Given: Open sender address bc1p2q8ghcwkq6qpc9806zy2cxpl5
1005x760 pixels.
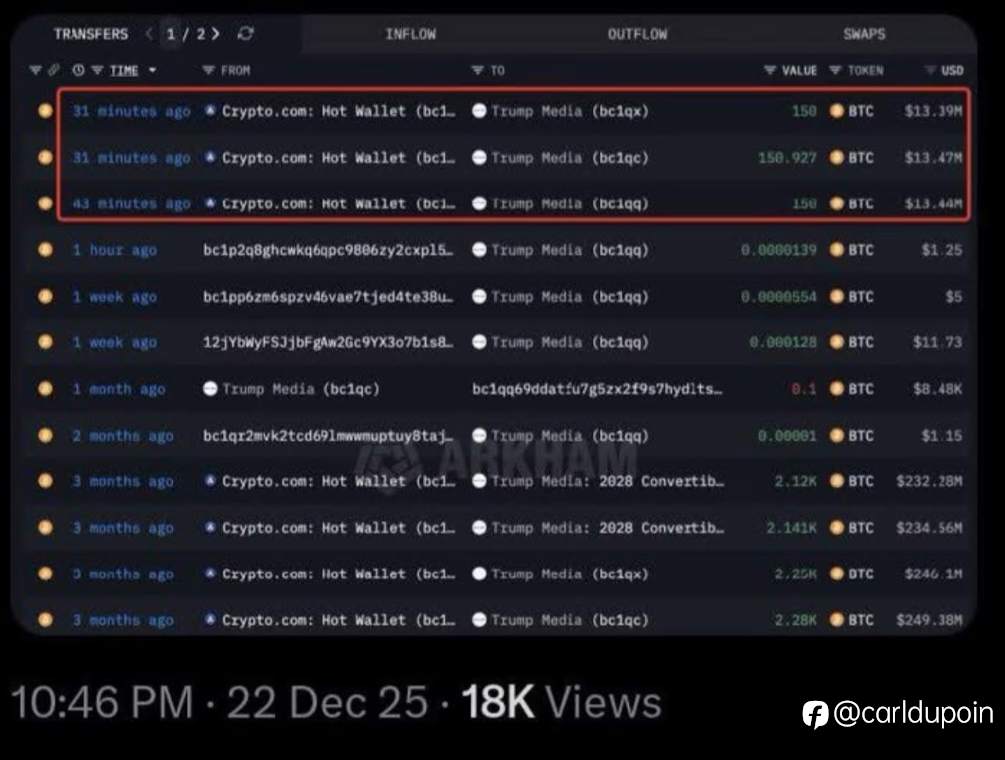Looking at the screenshot, I should click(328, 250).
